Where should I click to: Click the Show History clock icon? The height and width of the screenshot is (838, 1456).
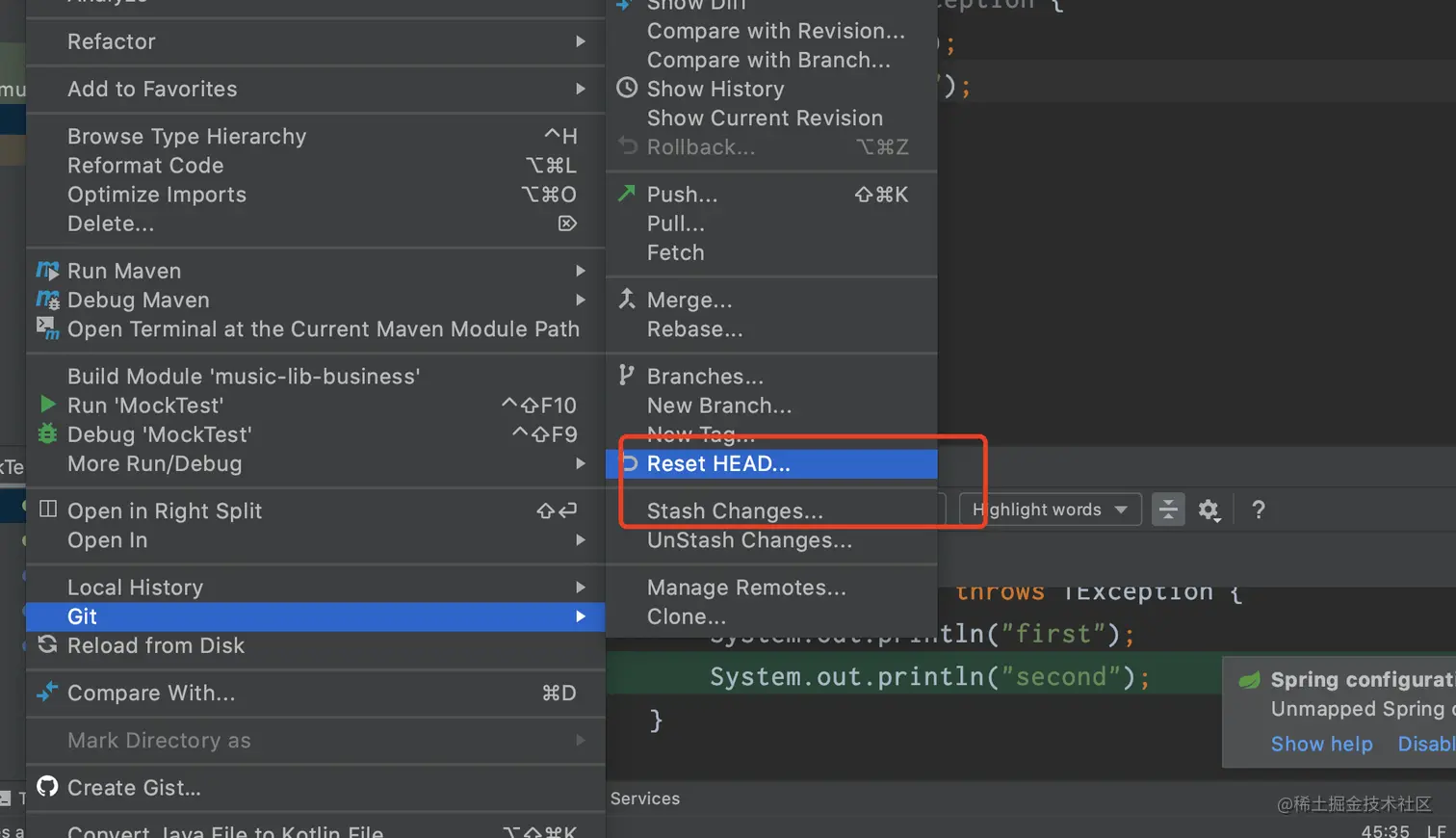point(627,89)
